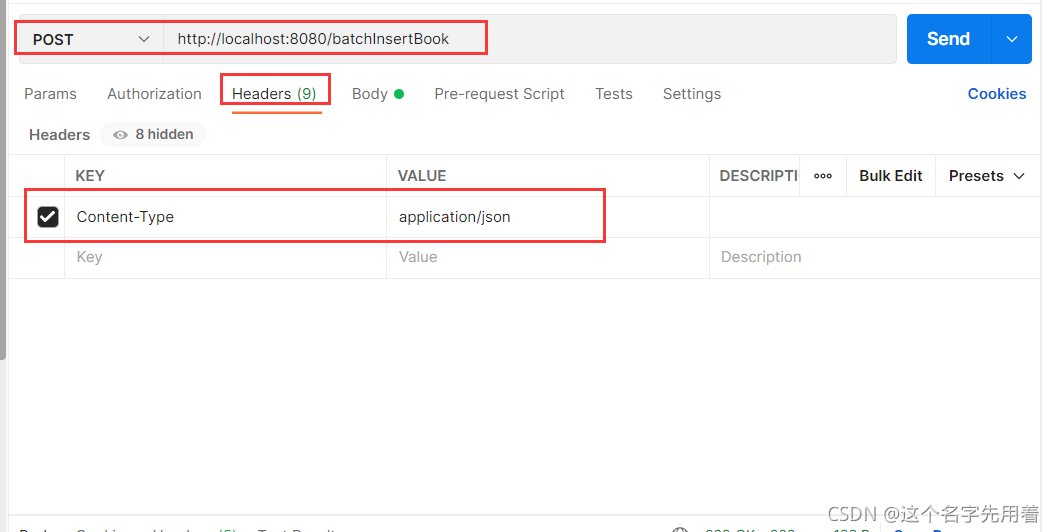Click the Headers section label
The image size is (1054, 532).
coord(59,135)
